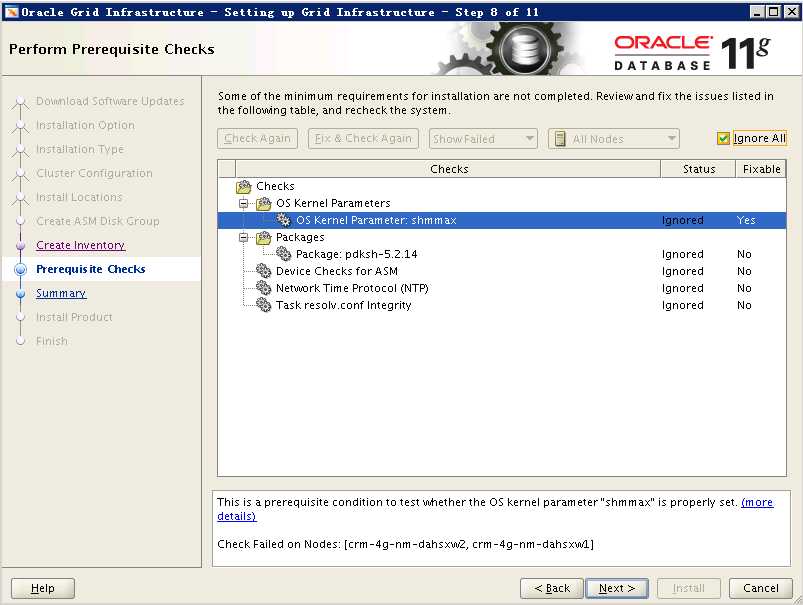This screenshot has height=605, width=803.
Task: Collapse the Packages tree node
Action: [244, 238]
